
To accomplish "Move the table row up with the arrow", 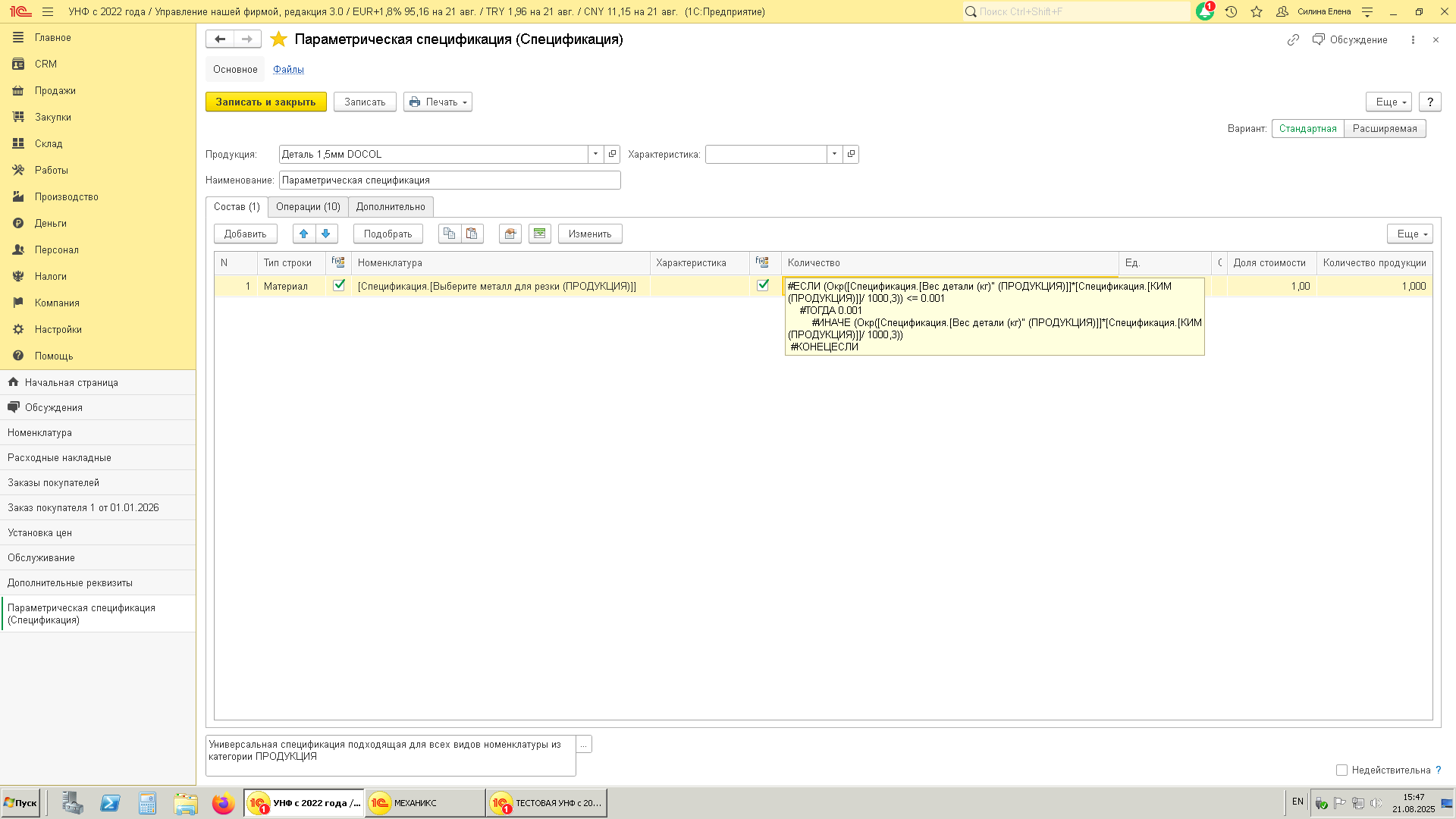I will click(303, 234).
